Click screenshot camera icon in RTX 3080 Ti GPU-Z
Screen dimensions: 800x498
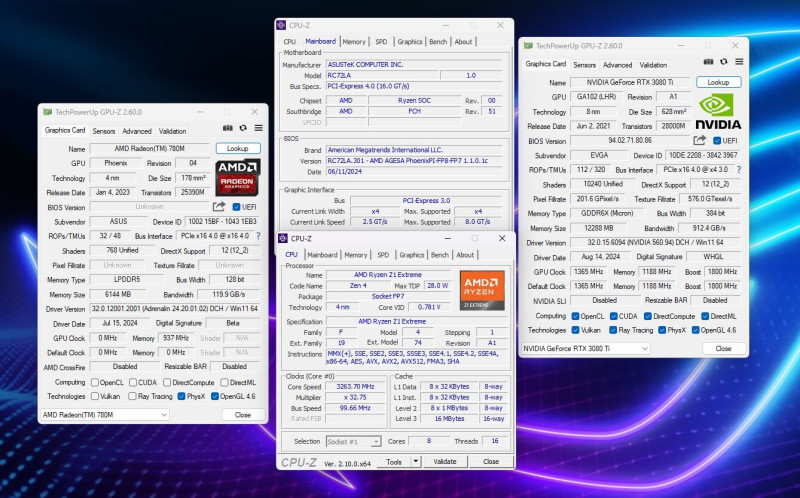click(x=708, y=61)
